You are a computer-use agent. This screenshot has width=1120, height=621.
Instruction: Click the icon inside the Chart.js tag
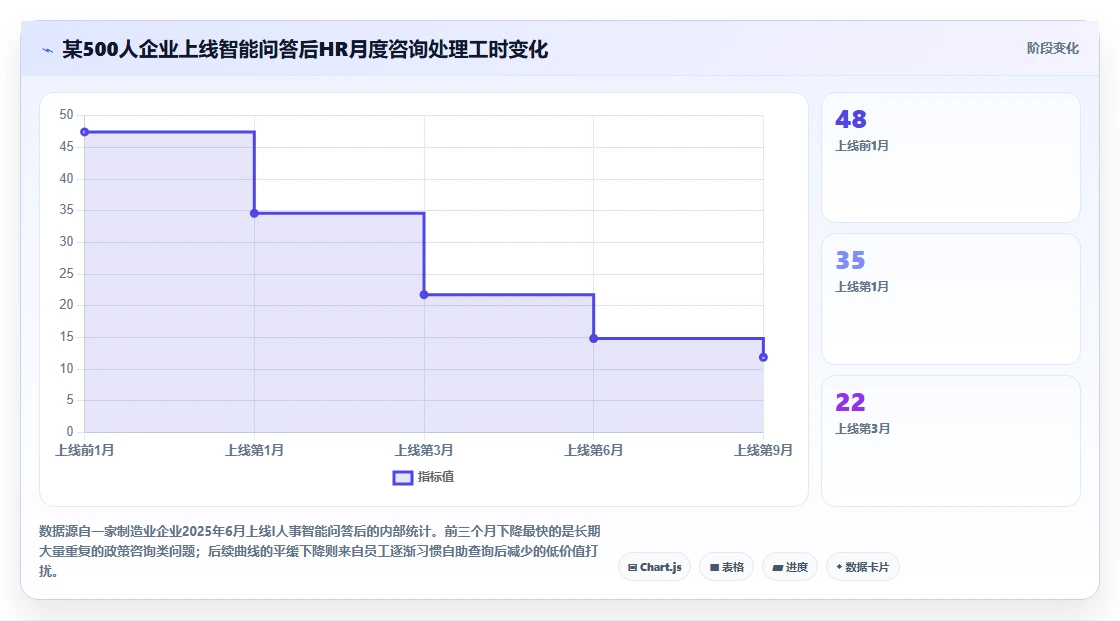coord(632,567)
